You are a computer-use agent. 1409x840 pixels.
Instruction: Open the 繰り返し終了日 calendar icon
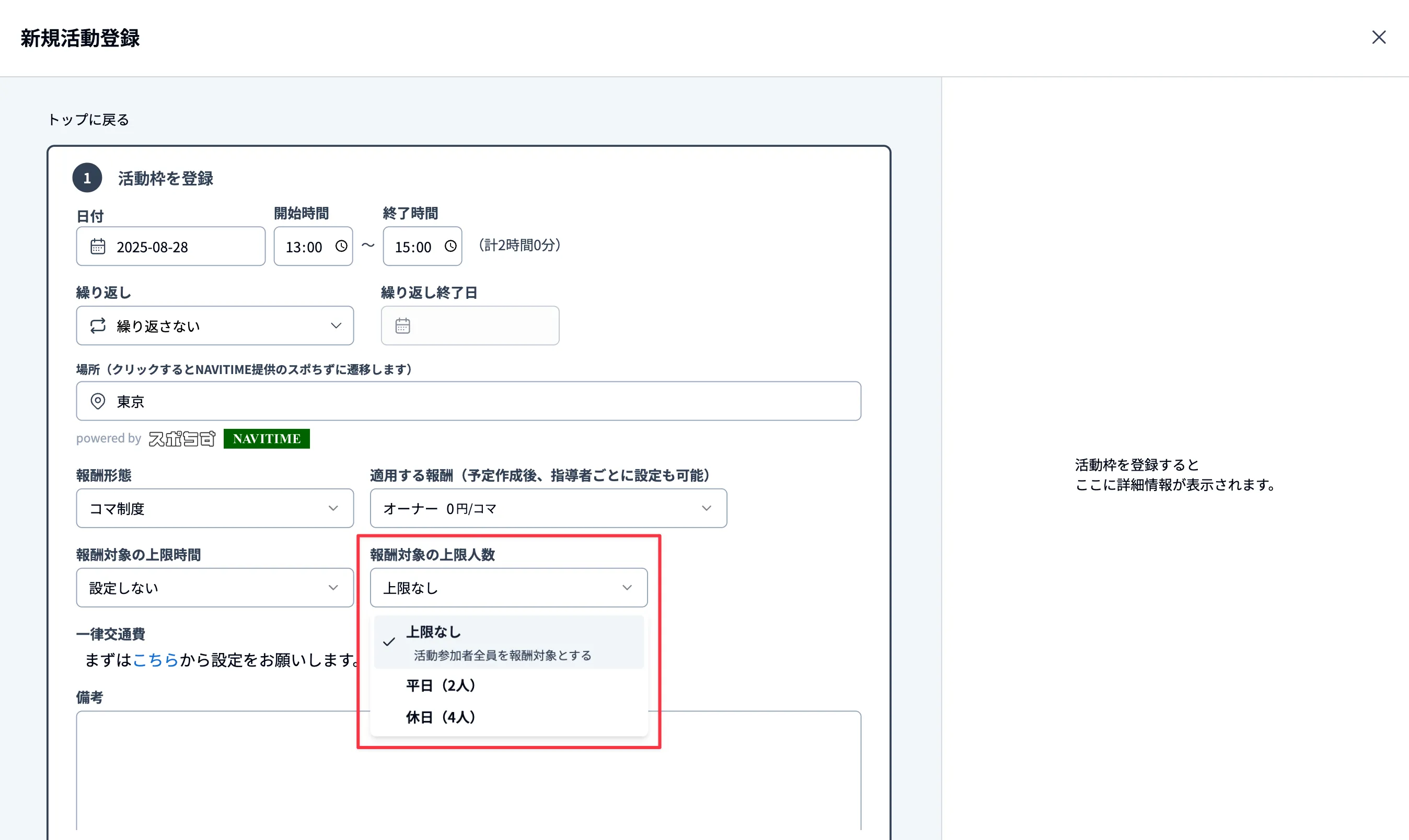tap(402, 325)
